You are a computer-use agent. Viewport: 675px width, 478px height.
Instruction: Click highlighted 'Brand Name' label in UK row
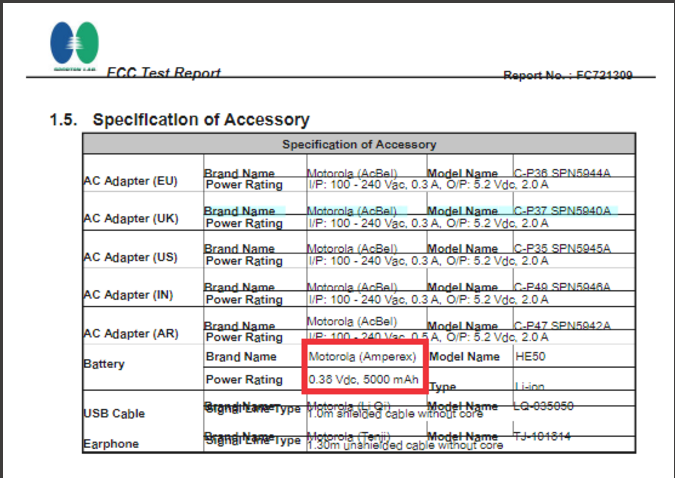(x=239, y=211)
